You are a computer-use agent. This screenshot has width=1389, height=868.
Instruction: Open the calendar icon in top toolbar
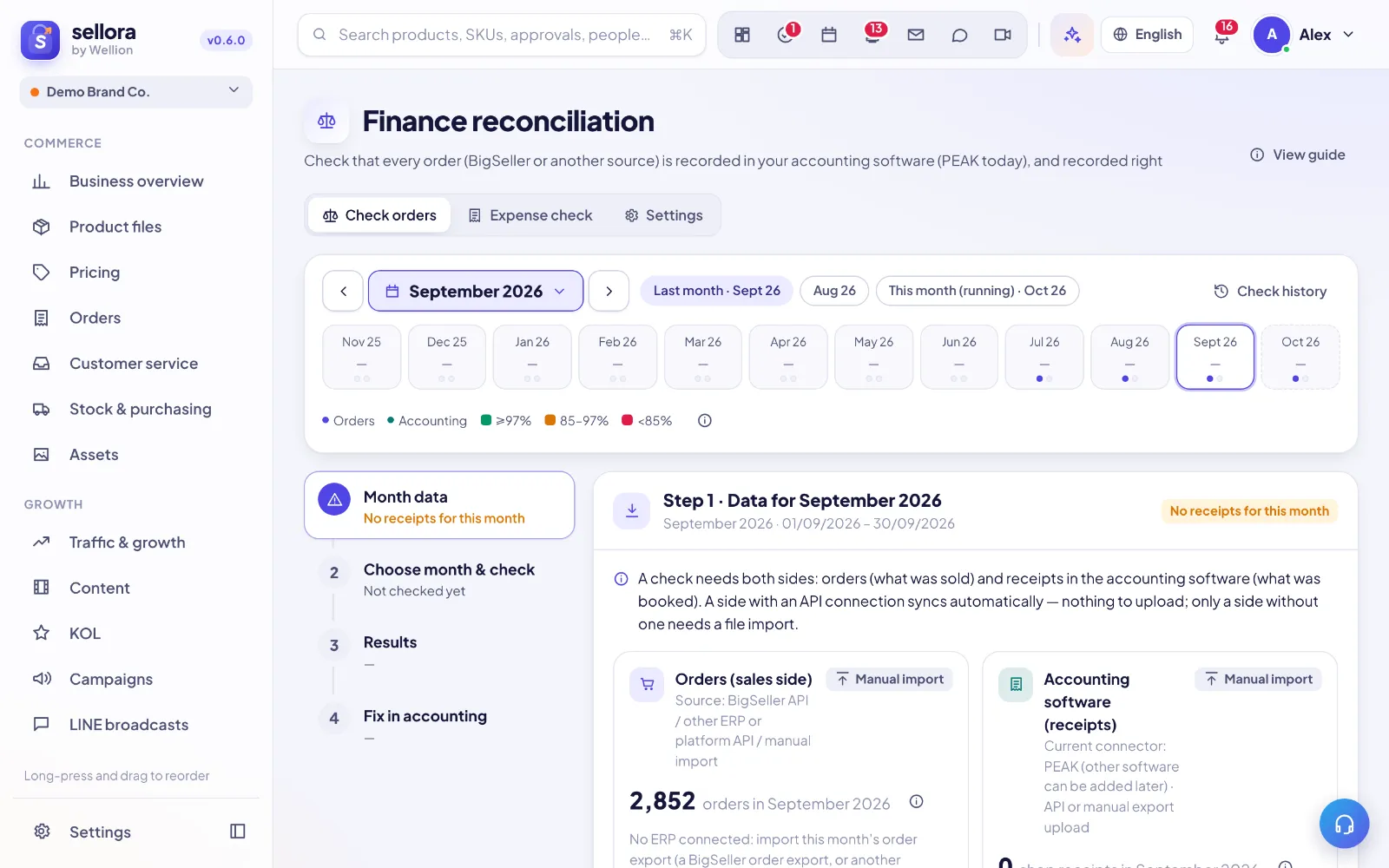[x=829, y=35]
